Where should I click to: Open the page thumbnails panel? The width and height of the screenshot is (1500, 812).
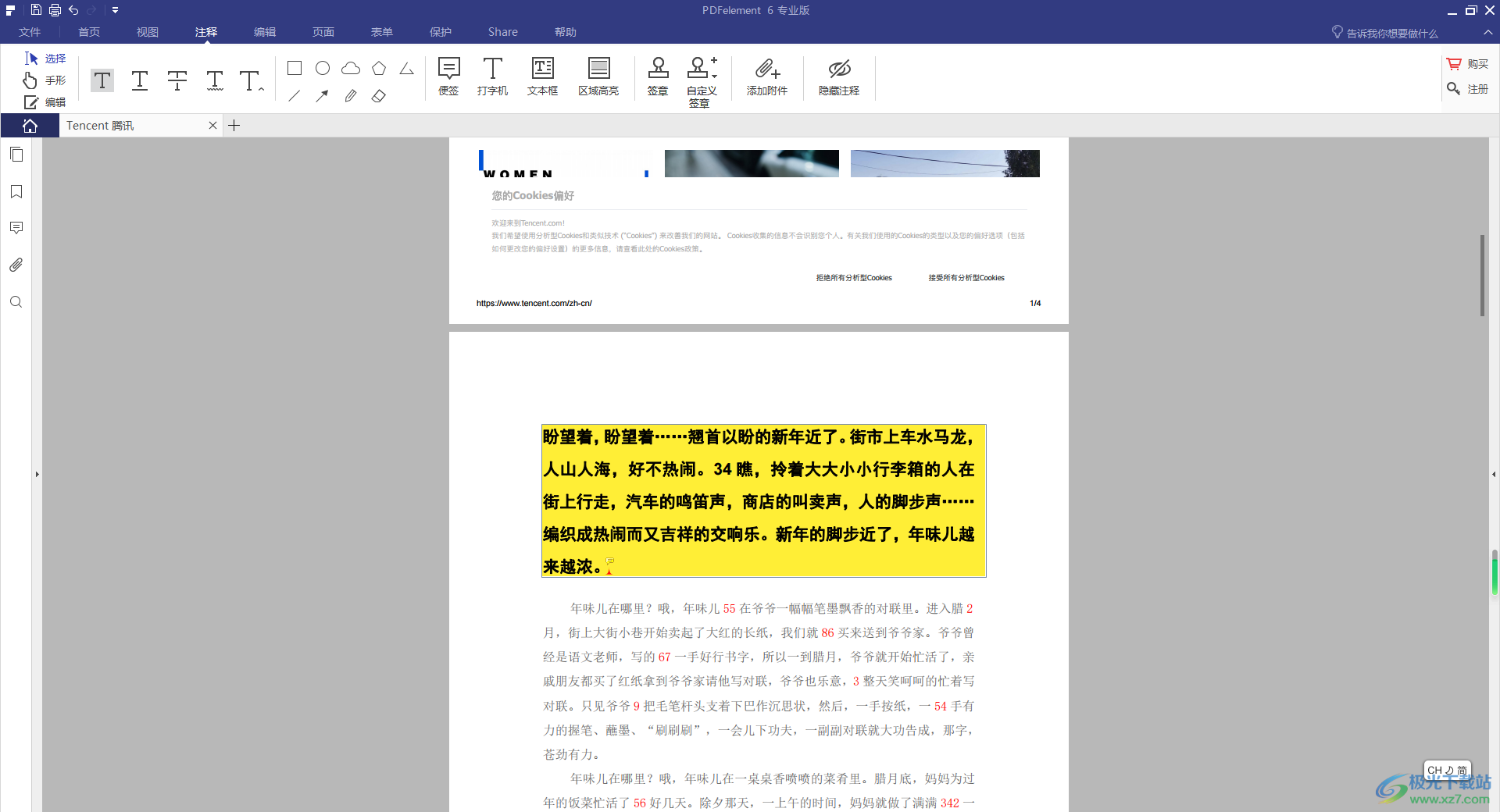[x=16, y=155]
